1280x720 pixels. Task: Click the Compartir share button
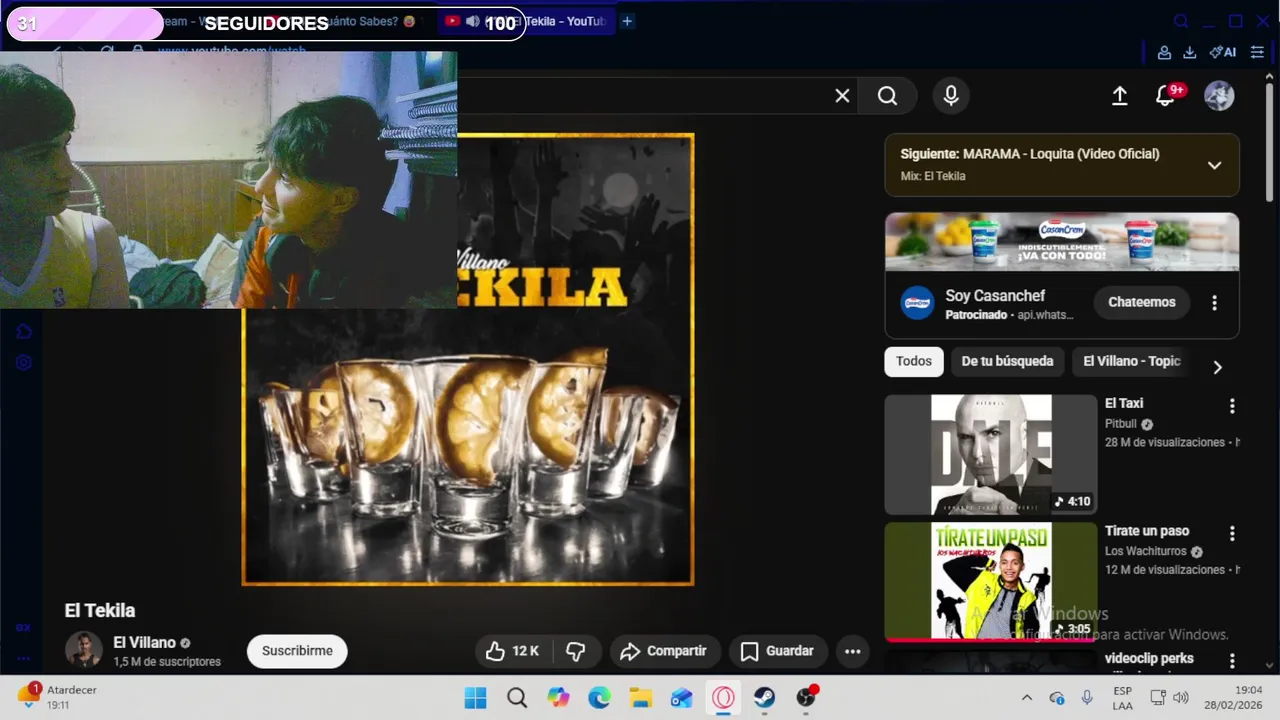[664, 651]
